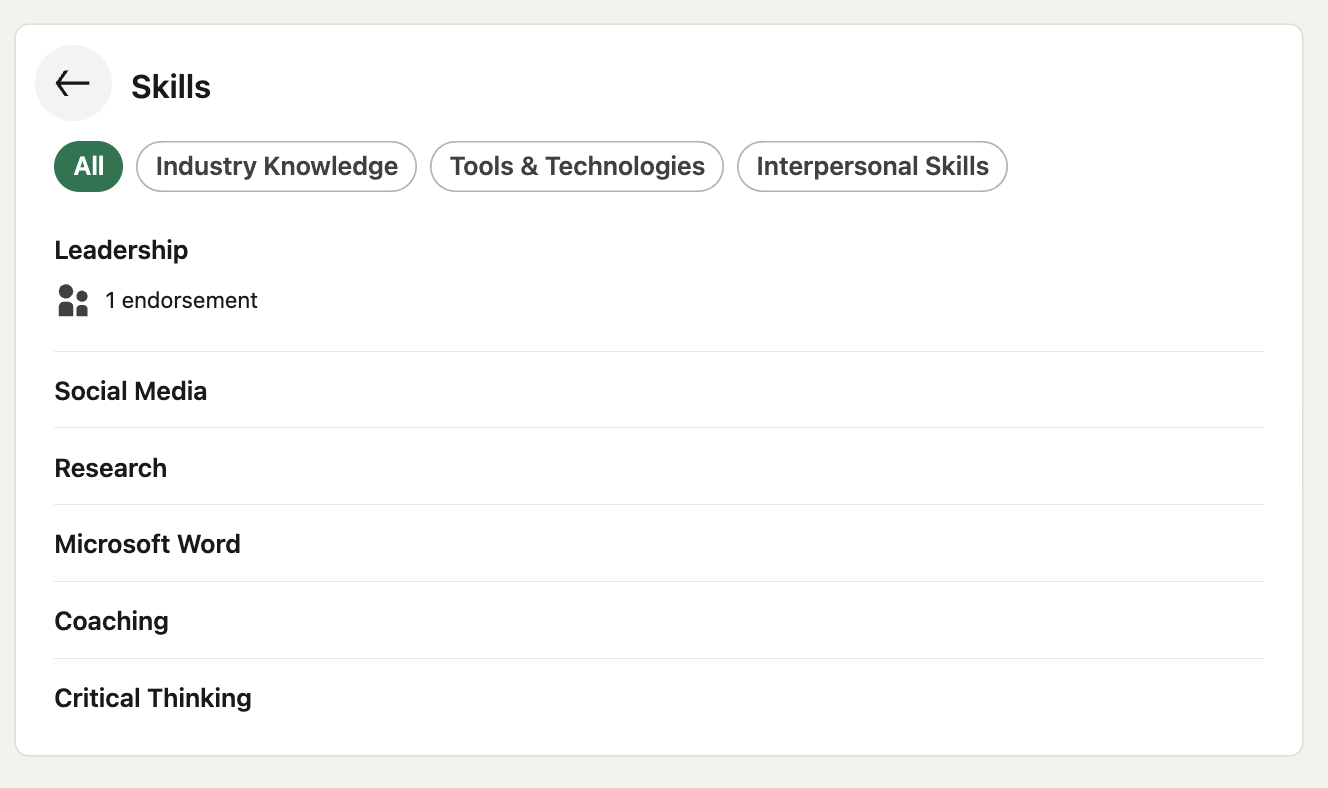Viewport: 1328px width, 788px height.
Task: Click the Coaching skill
Action: tap(111, 621)
